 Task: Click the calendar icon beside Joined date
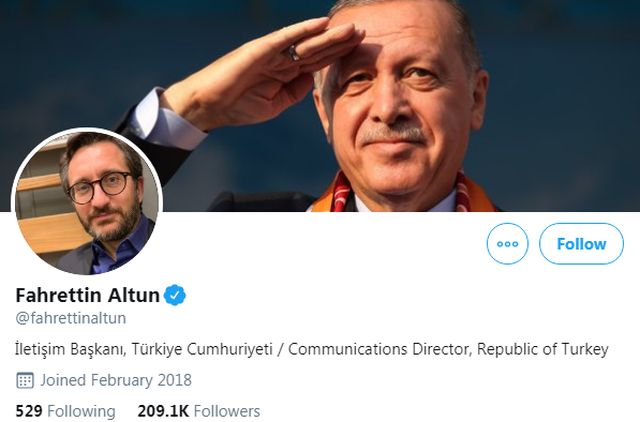(x=25, y=380)
